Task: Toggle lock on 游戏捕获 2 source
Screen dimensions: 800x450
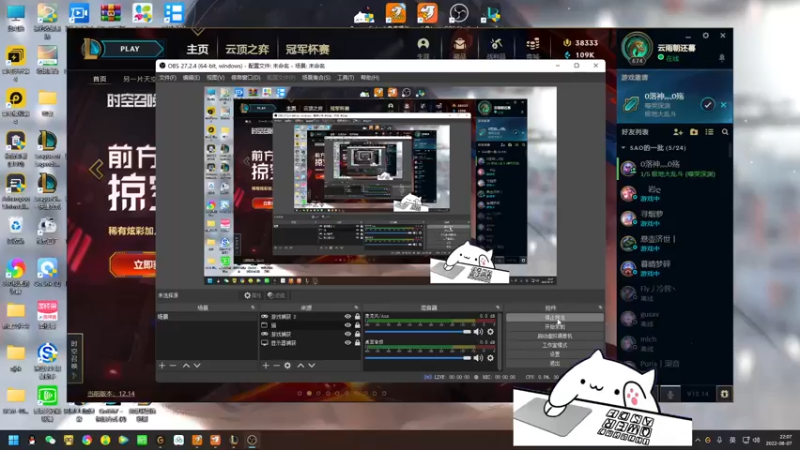Action: [x=357, y=316]
